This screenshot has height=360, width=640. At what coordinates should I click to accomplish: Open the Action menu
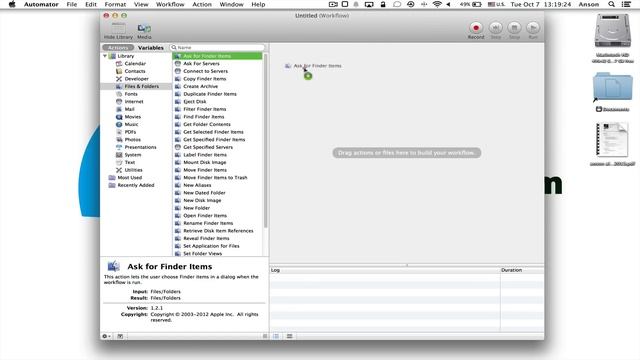coord(202,4)
